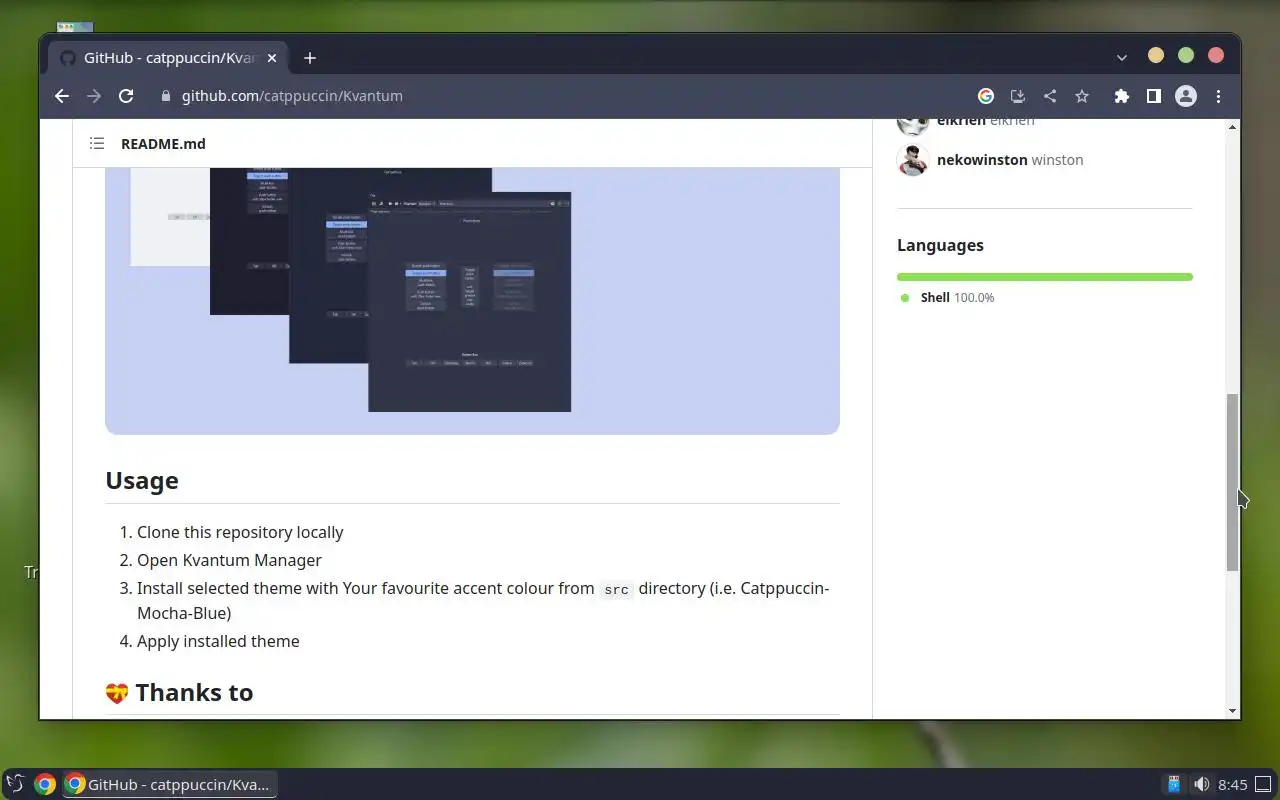Select the GitHub - catppuccin/Kvantum tab

click(166, 58)
